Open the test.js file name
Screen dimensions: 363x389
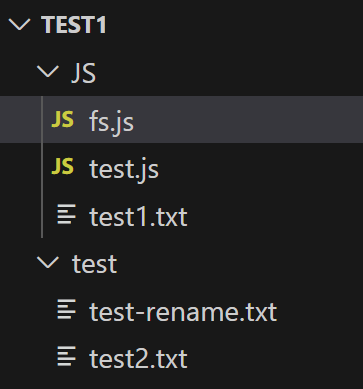pos(124,170)
